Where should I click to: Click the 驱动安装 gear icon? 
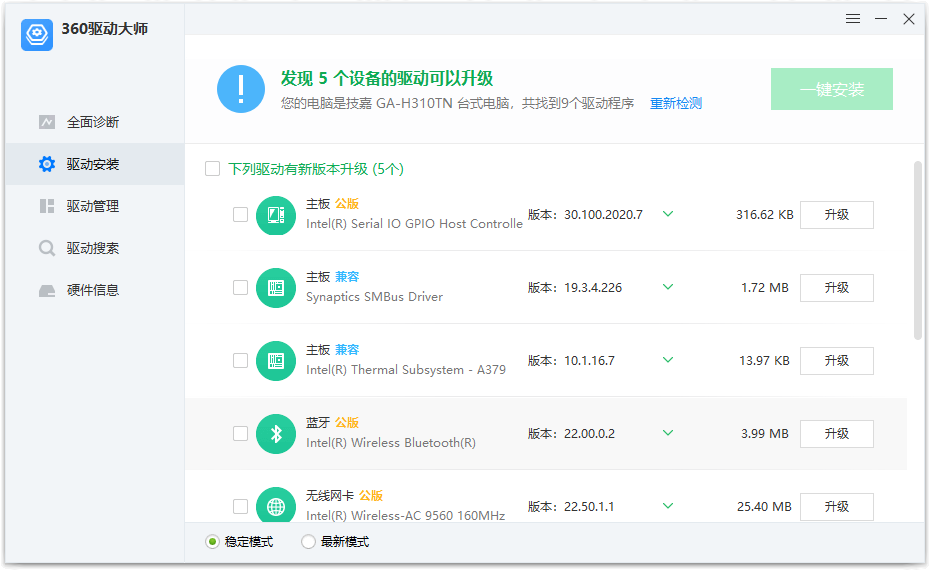pyautogui.click(x=47, y=164)
